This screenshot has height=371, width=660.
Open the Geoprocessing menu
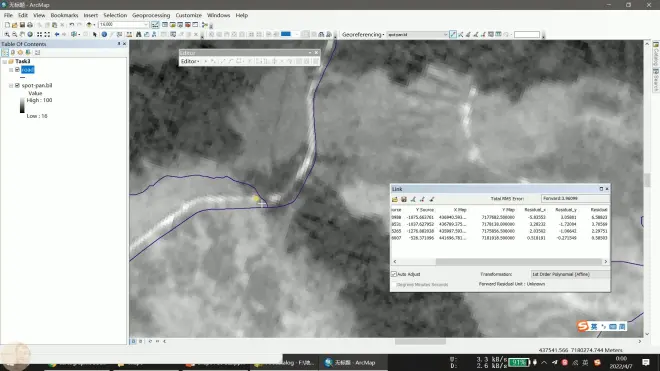click(151, 15)
